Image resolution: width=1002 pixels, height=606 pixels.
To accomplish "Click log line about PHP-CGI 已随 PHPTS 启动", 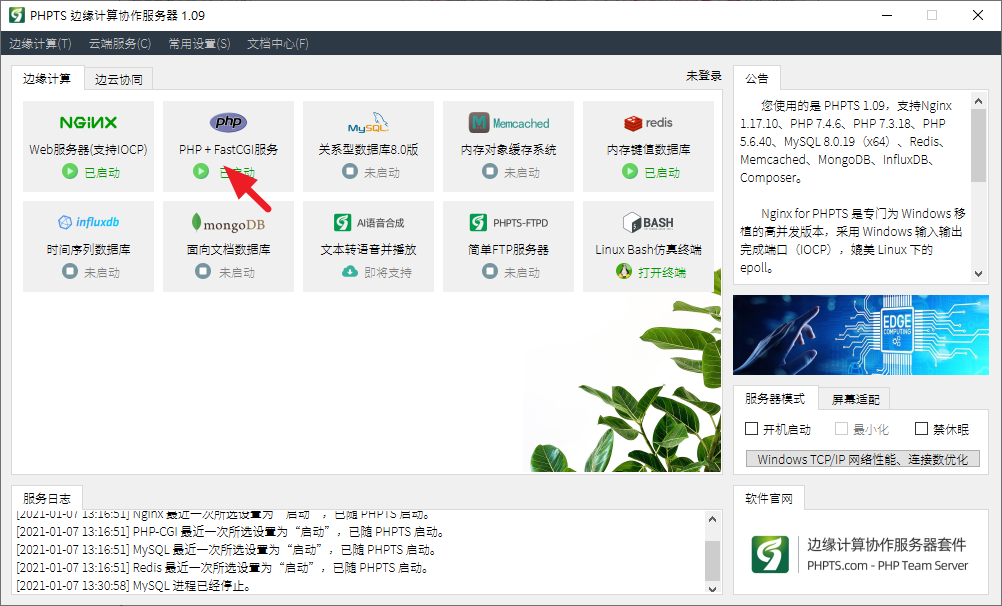I will (x=231, y=531).
